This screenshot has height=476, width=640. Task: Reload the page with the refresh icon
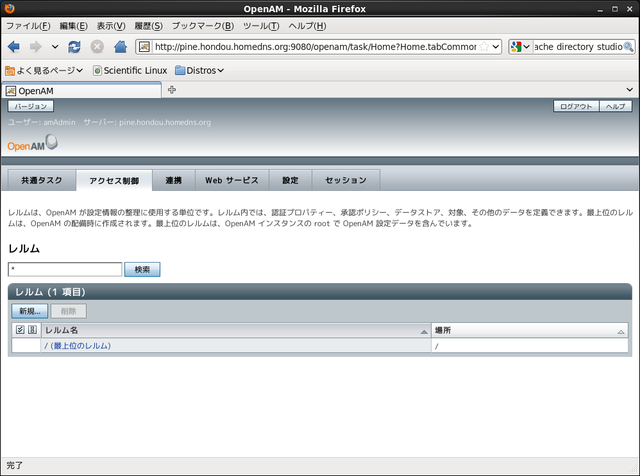(x=75, y=47)
